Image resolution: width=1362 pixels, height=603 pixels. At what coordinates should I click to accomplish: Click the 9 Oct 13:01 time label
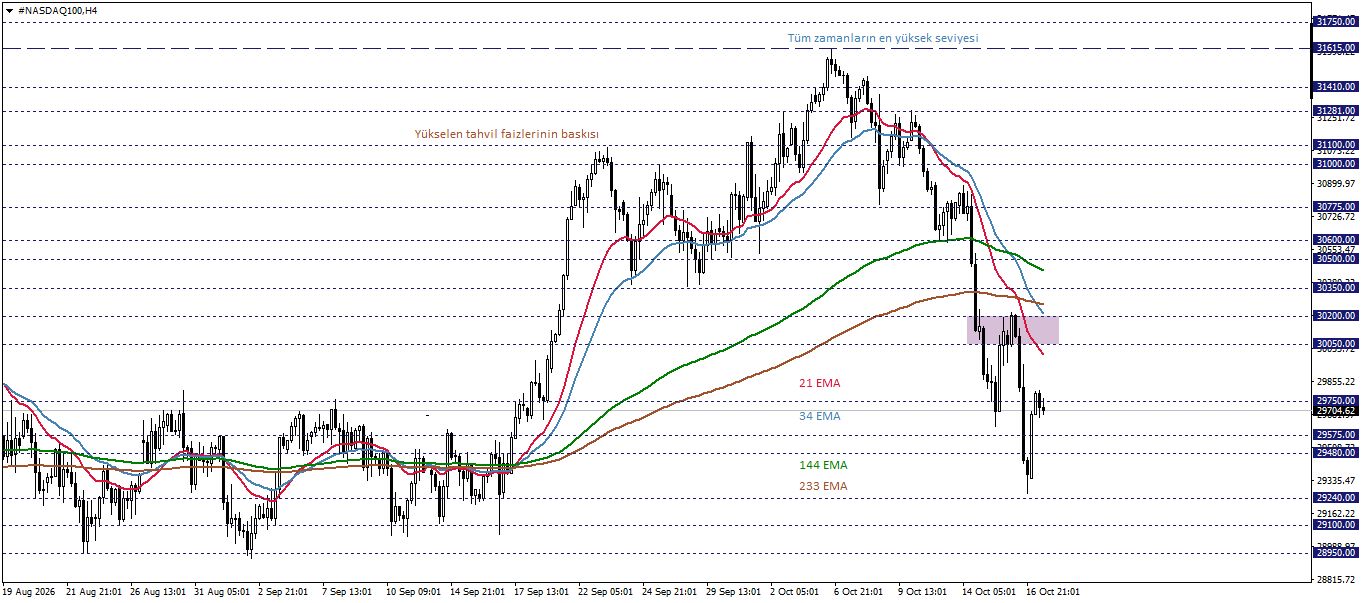pyautogui.click(x=923, y=592)
